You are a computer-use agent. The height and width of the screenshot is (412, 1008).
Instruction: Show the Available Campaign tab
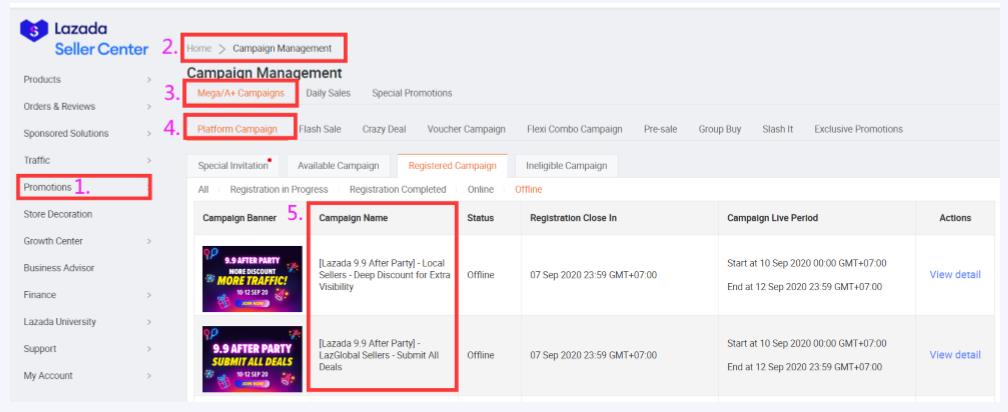click(335, 164)
